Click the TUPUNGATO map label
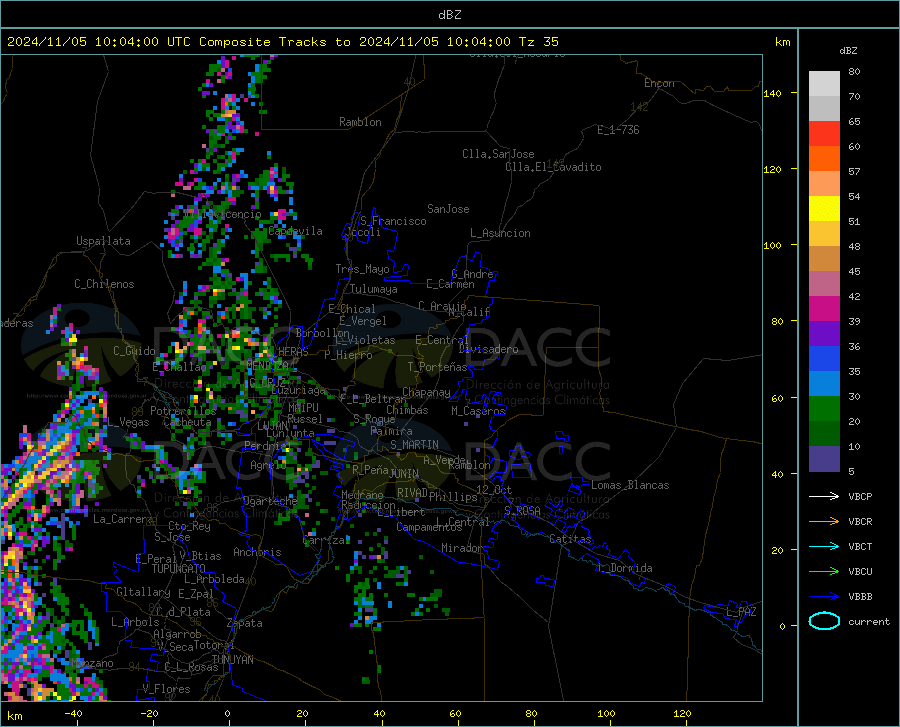 coord(179,569)
